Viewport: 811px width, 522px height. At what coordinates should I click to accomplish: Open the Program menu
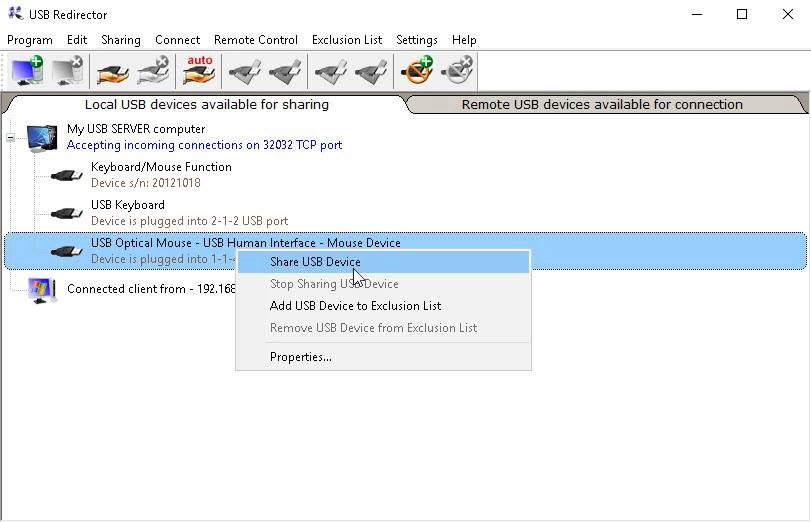(x=30, y=40)
